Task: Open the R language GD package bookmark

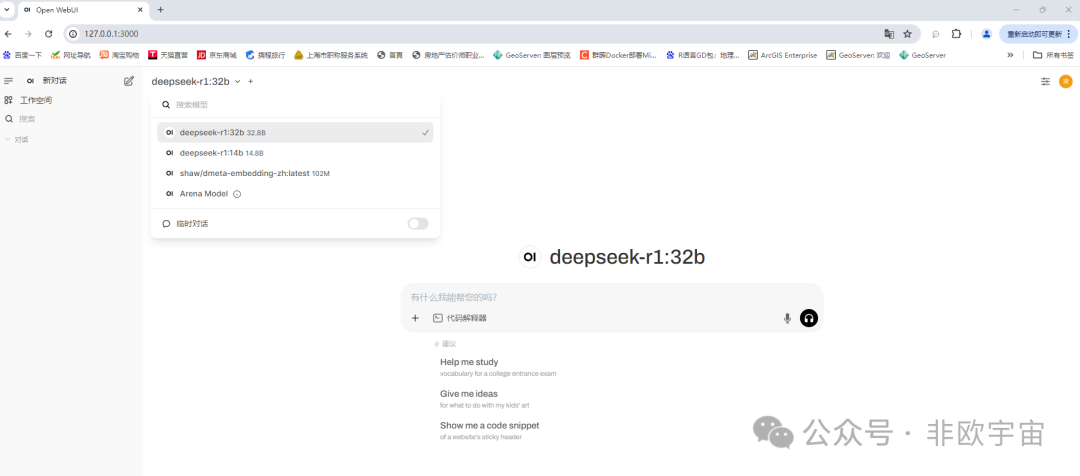Action: (703, 55)
